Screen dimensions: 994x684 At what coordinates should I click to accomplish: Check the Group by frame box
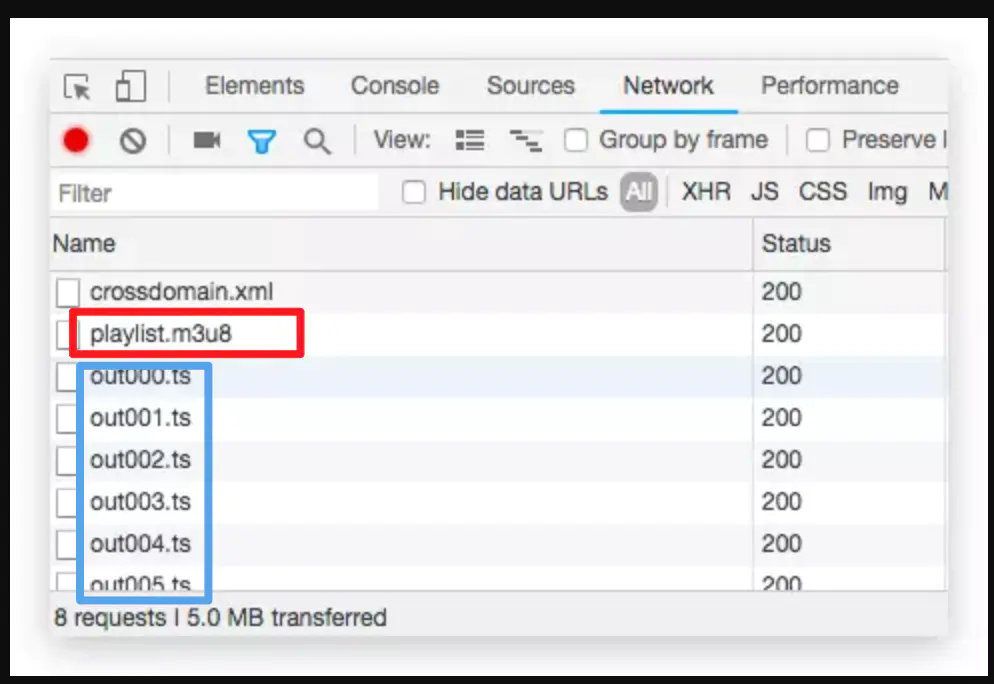click(576, 140)
